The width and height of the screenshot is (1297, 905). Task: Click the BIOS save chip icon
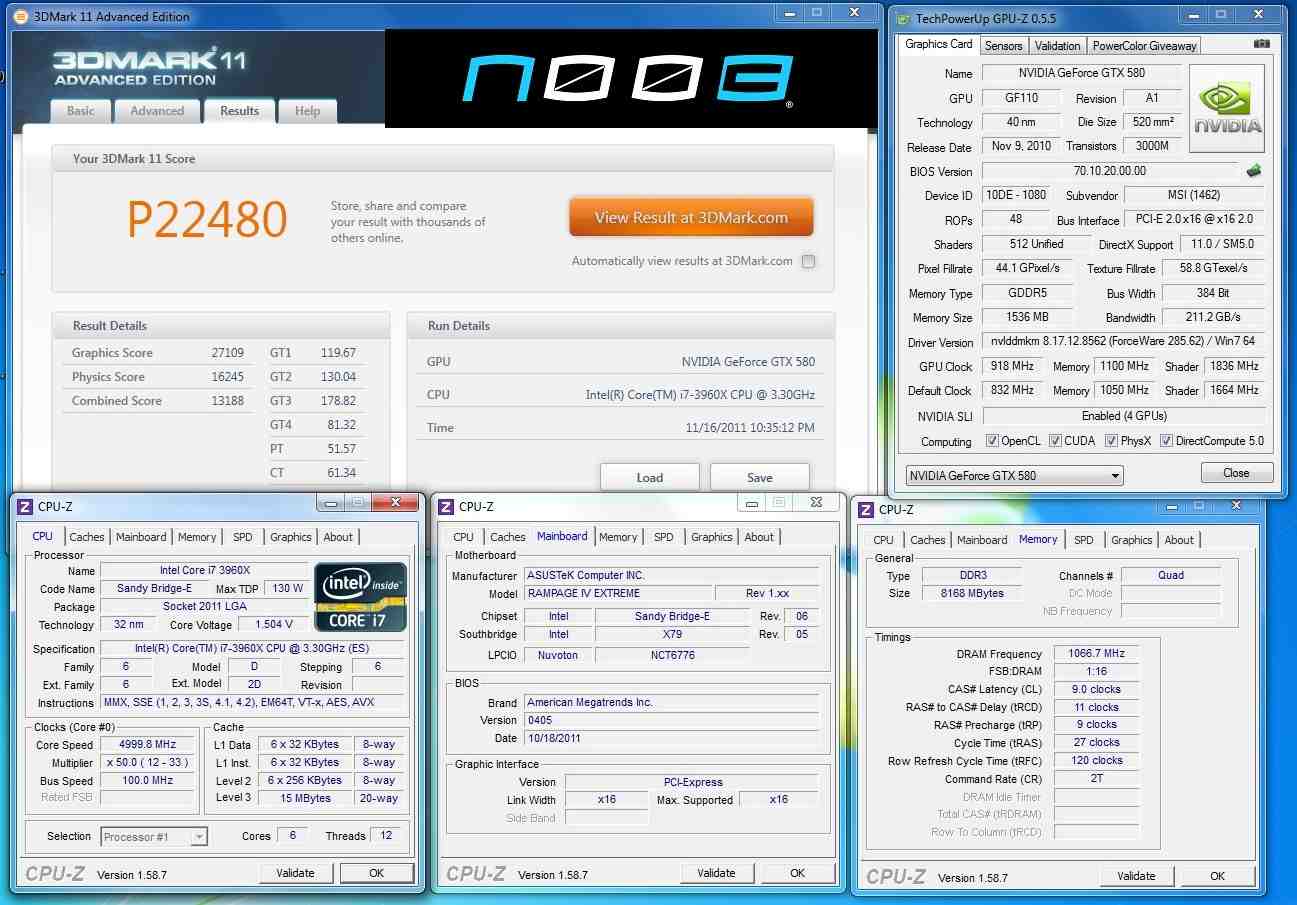tap(1254, 171)
